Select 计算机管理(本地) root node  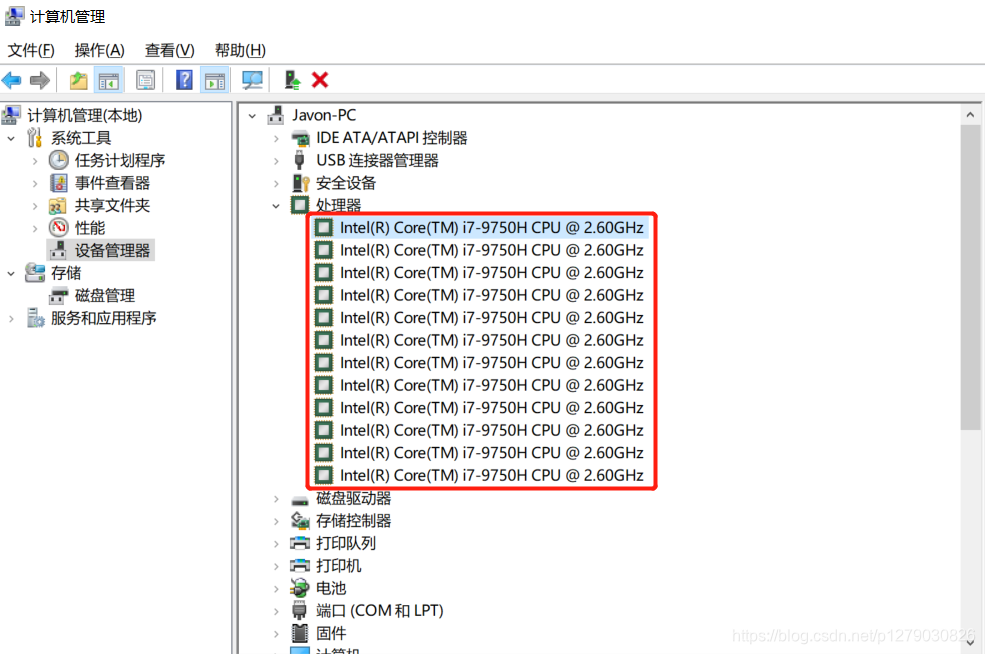(x=84, y=116)
